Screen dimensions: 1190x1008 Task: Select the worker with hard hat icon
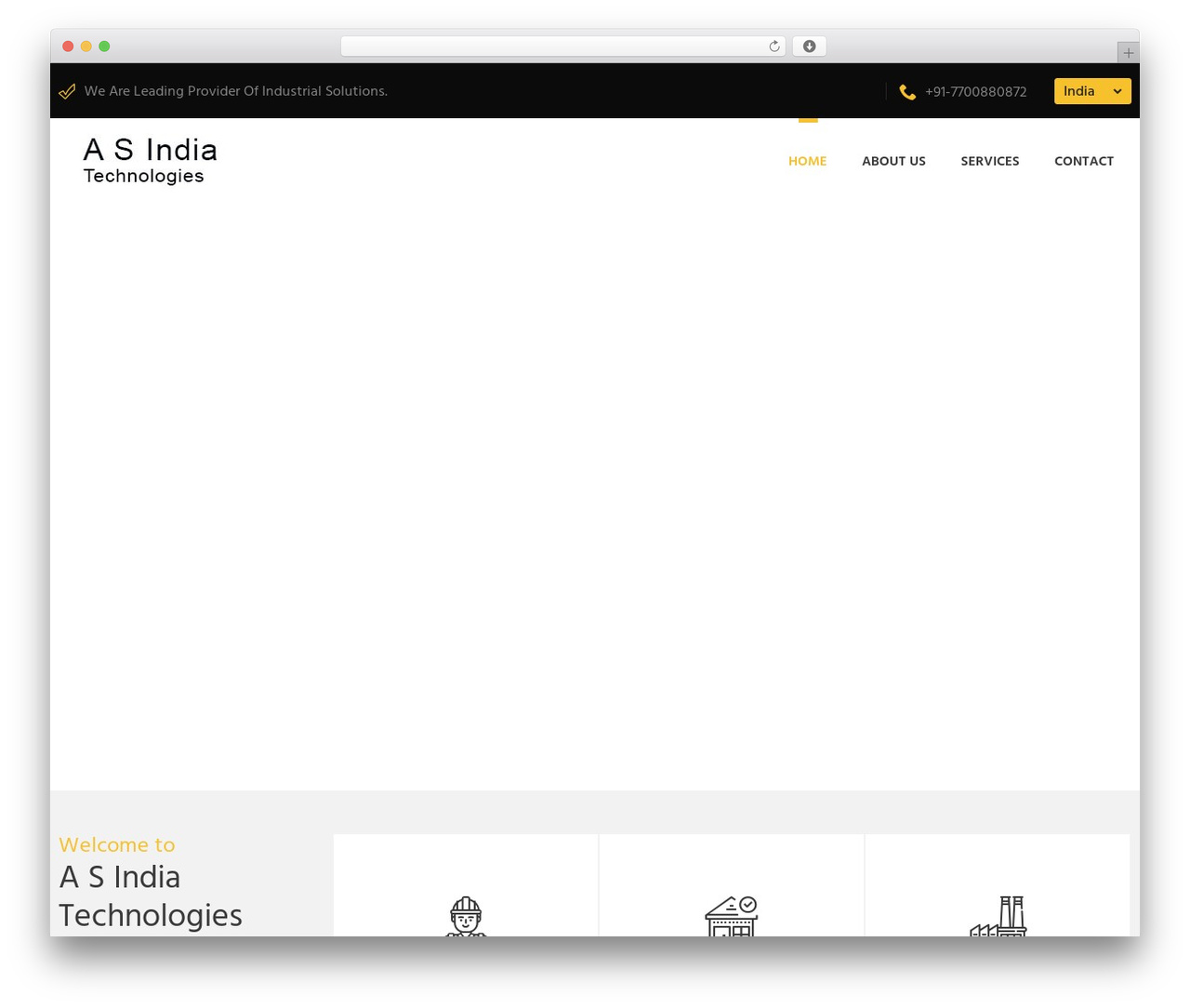tap(466, 916)
